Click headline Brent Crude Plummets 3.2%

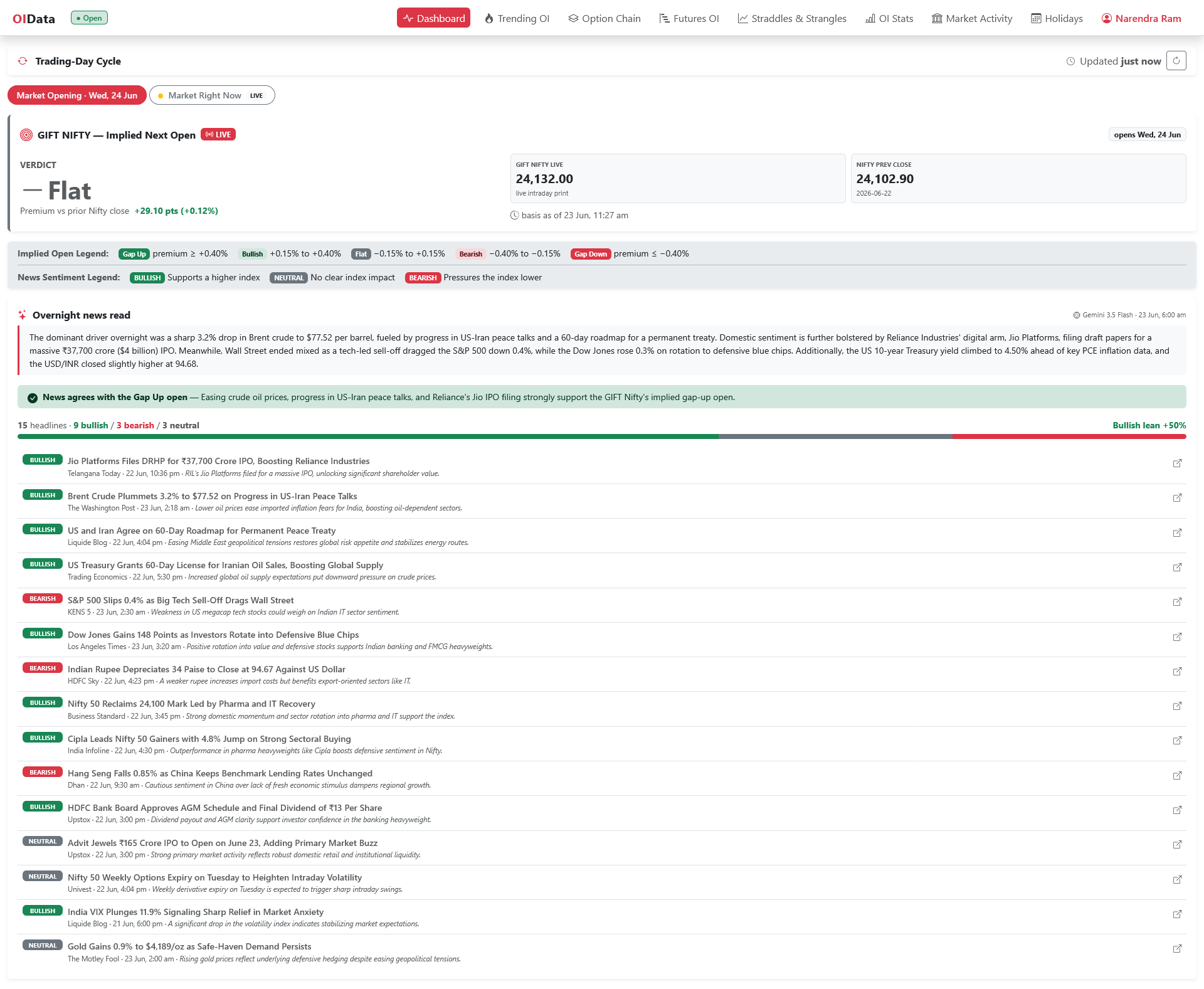[212, 496]
